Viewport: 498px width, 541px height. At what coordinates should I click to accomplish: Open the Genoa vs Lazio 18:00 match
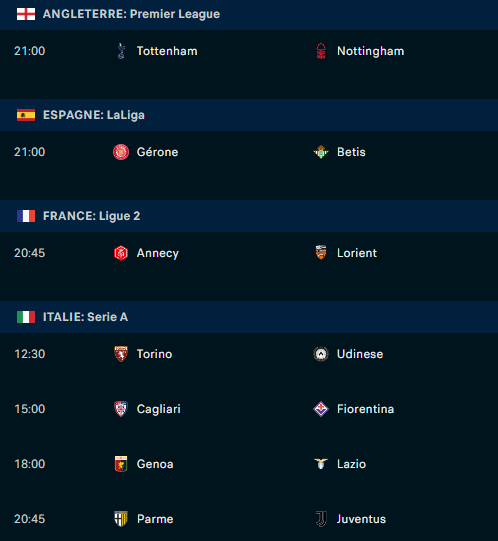249,464
